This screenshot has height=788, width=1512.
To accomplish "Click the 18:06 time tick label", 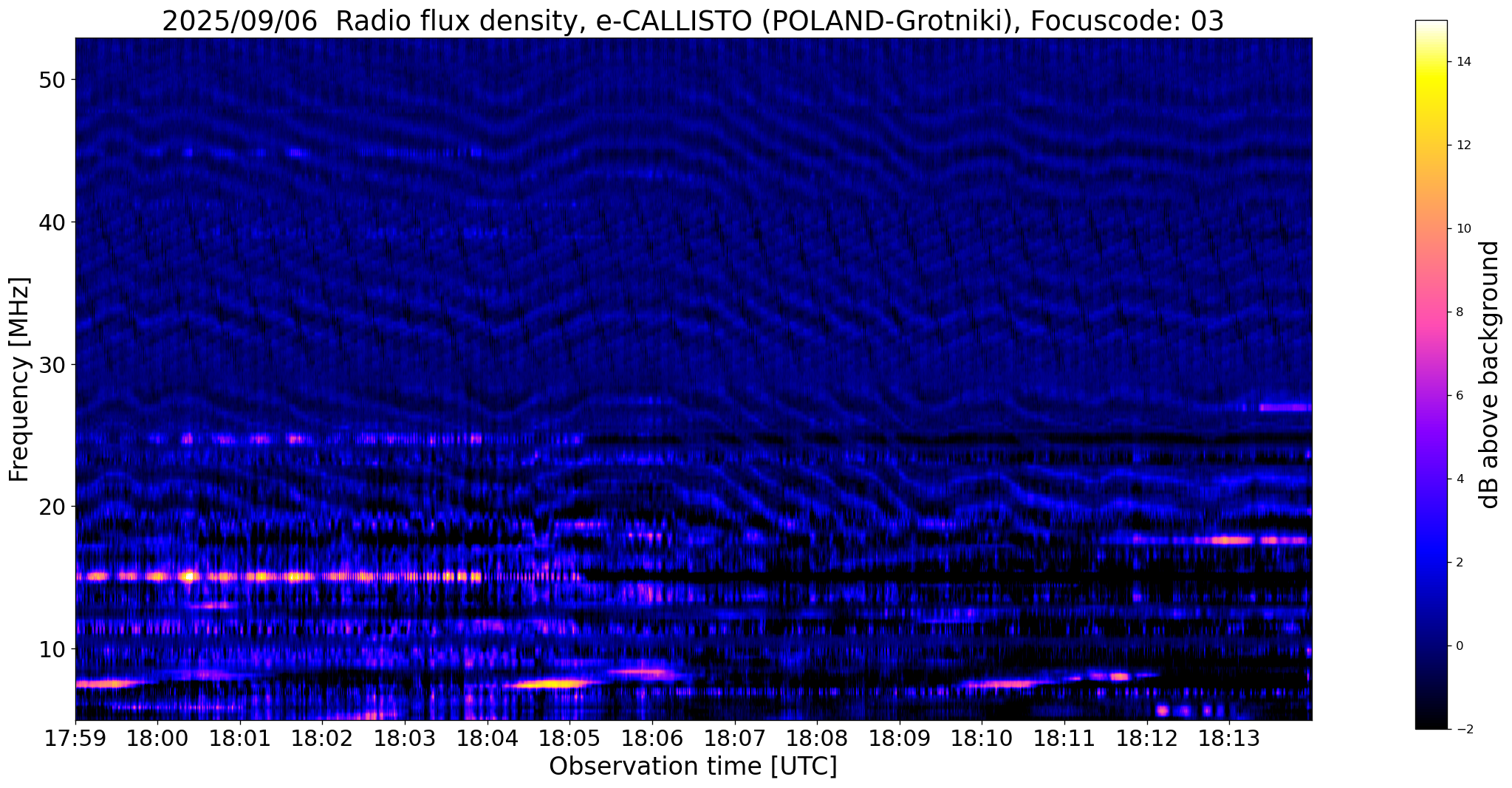I will 652,739.
